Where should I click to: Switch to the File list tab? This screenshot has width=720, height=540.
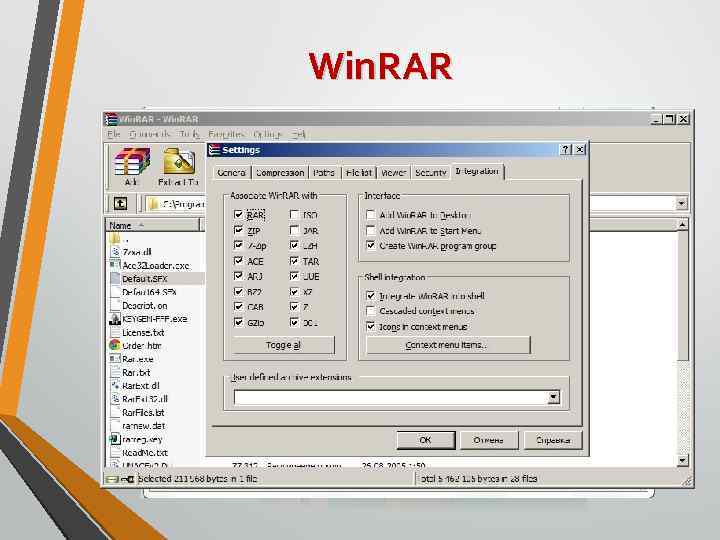pos(359,173)
